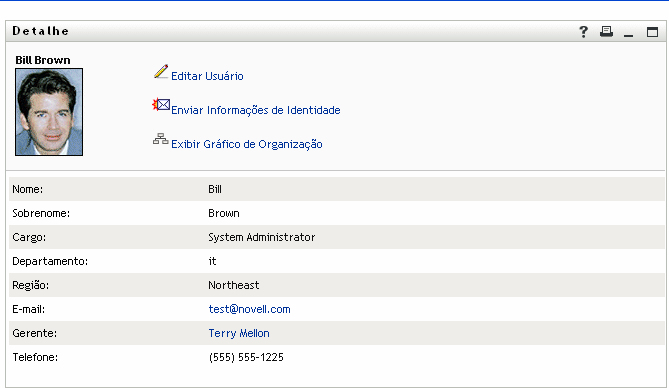Click the Northeast region value
This screenshot has height=388, width=669.
(234, 285)
